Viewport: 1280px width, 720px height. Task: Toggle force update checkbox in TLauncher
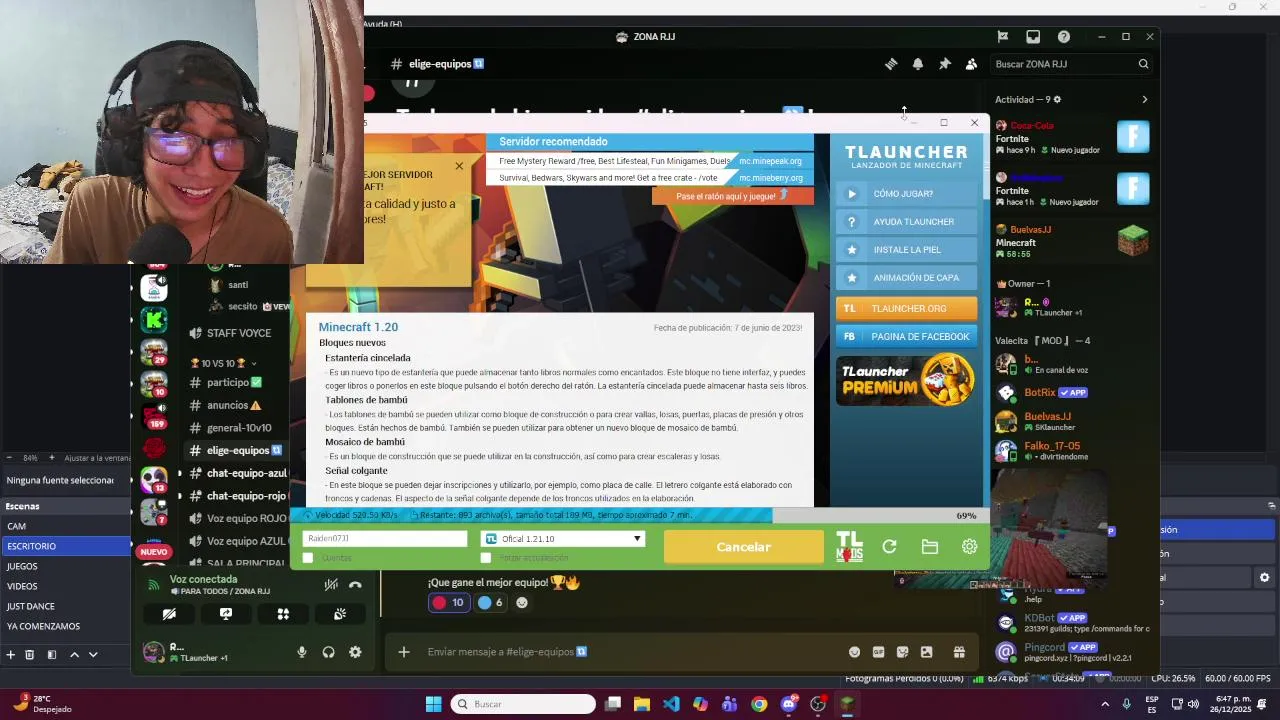coord(486,558)
